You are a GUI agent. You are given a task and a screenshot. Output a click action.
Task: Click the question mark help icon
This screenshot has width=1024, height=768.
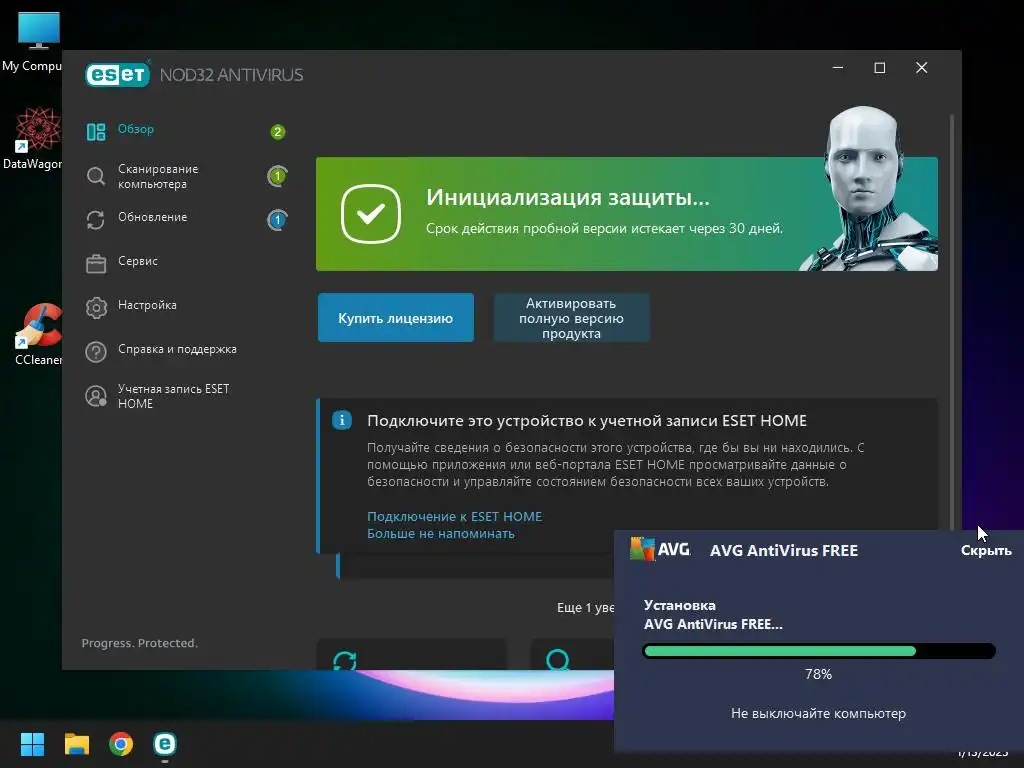click(96, 352)
